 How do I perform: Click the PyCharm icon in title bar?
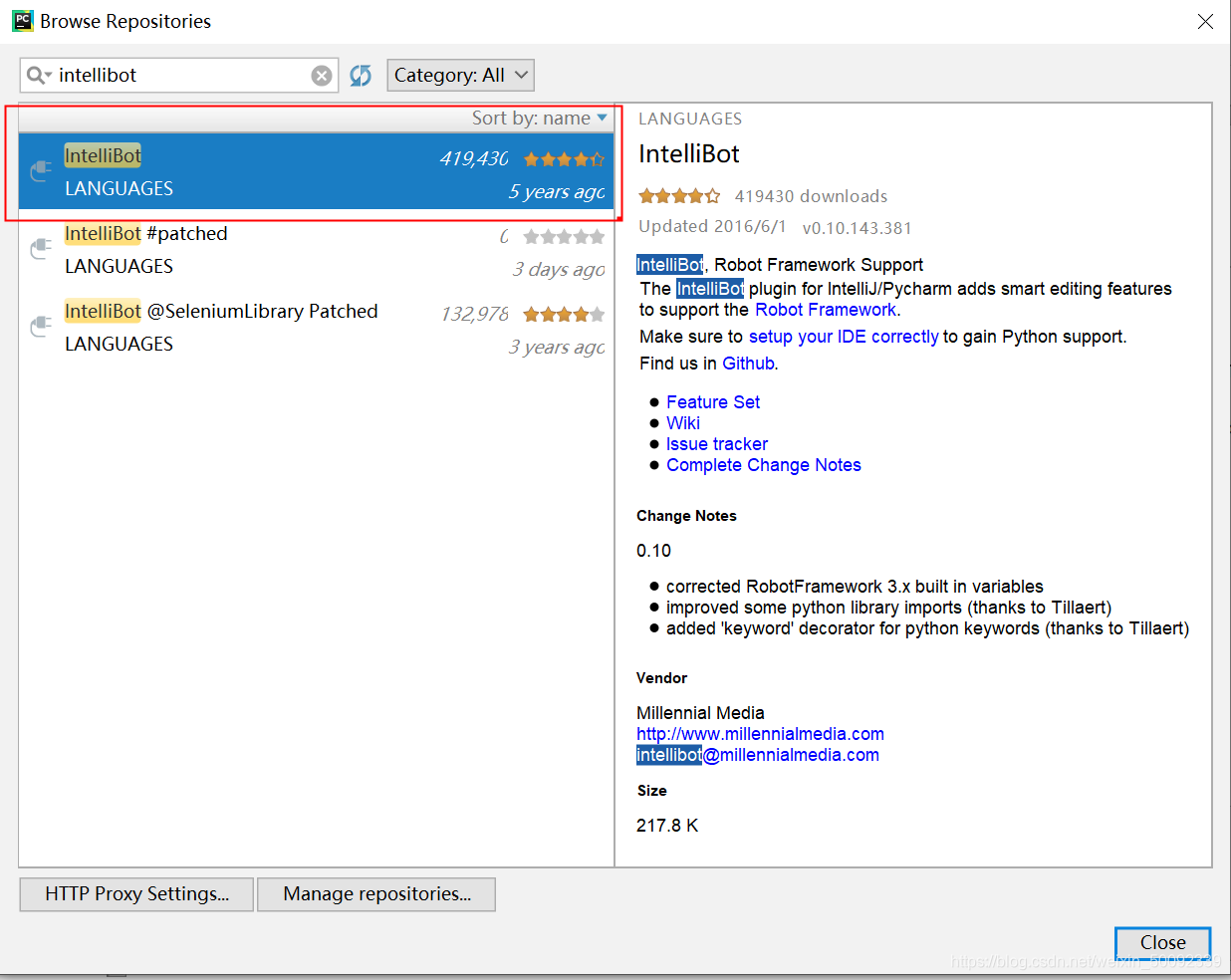click(22, 21)
